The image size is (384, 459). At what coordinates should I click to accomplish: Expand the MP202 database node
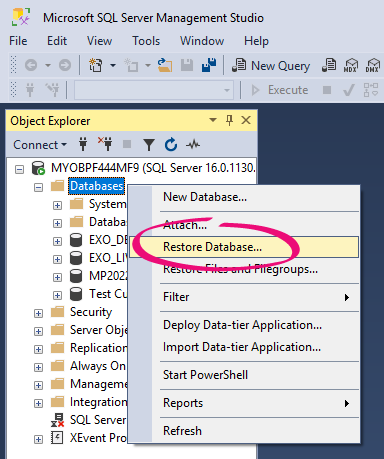tap(57, 277)
